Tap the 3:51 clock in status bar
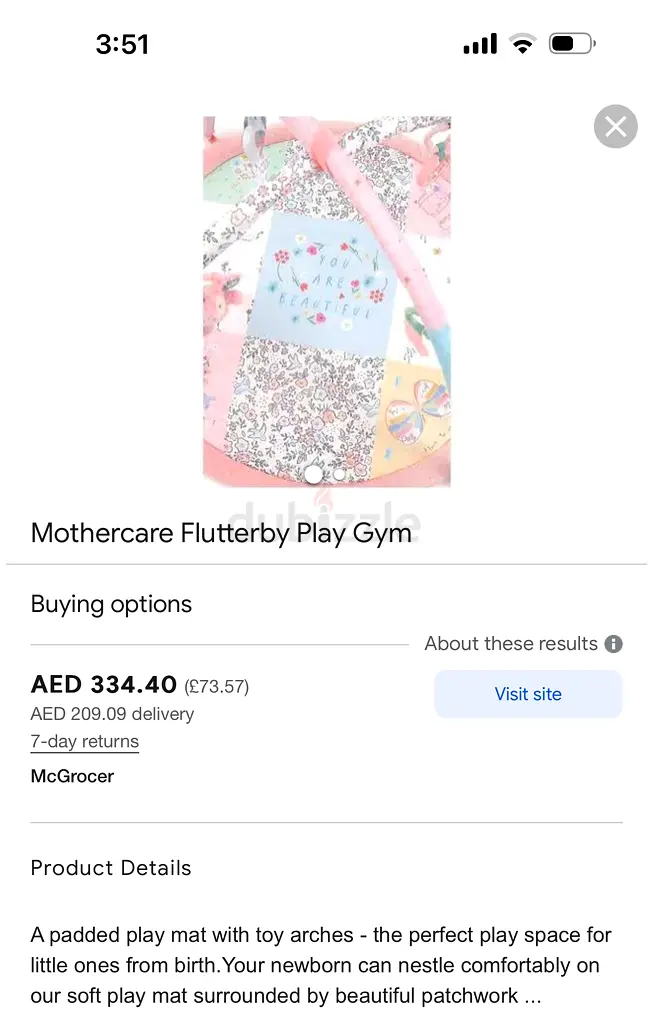 (x=122, y=44)
